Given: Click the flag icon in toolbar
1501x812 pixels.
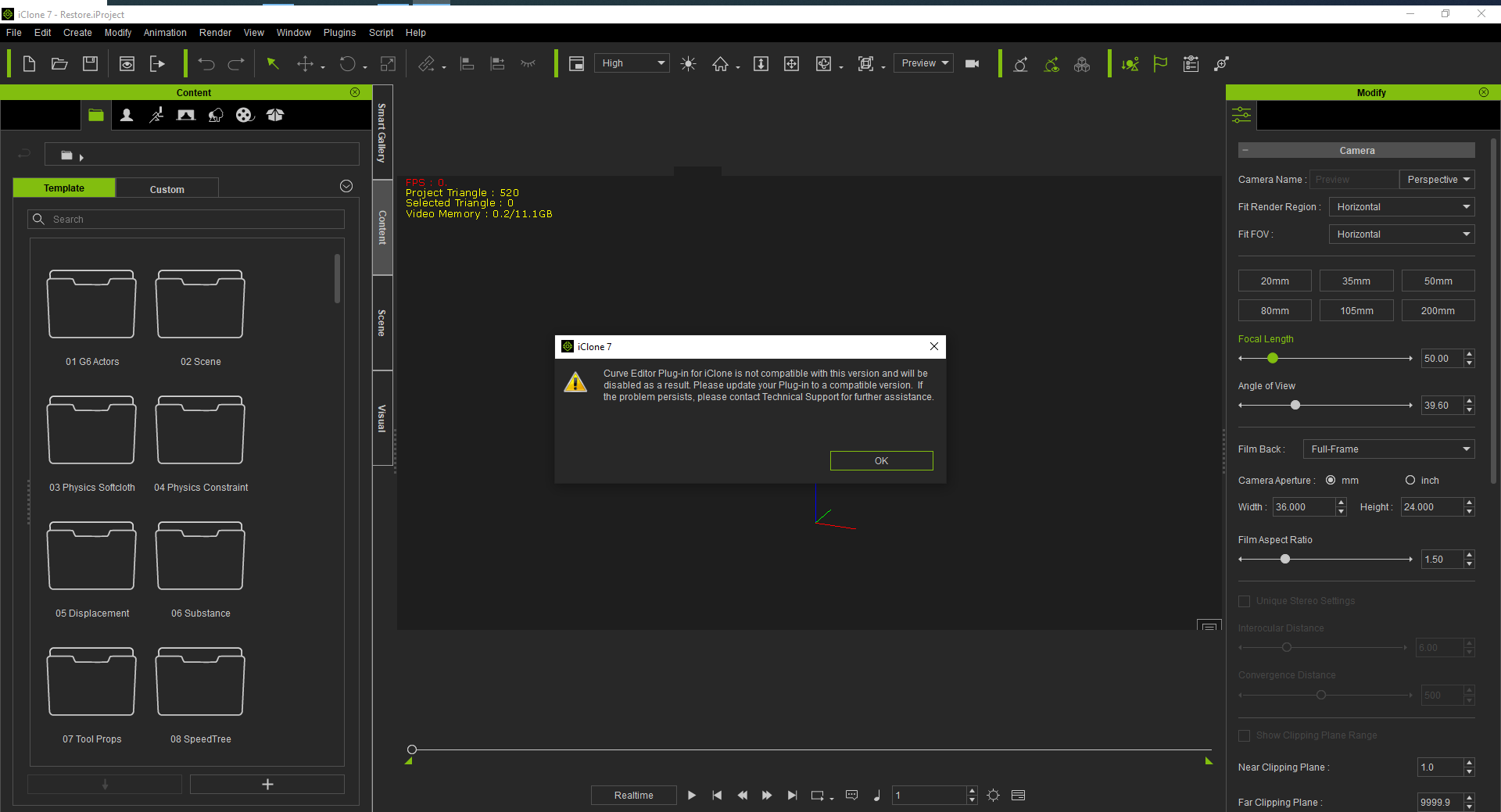Looking at the screenshot, I should [x=1160, y=64].
